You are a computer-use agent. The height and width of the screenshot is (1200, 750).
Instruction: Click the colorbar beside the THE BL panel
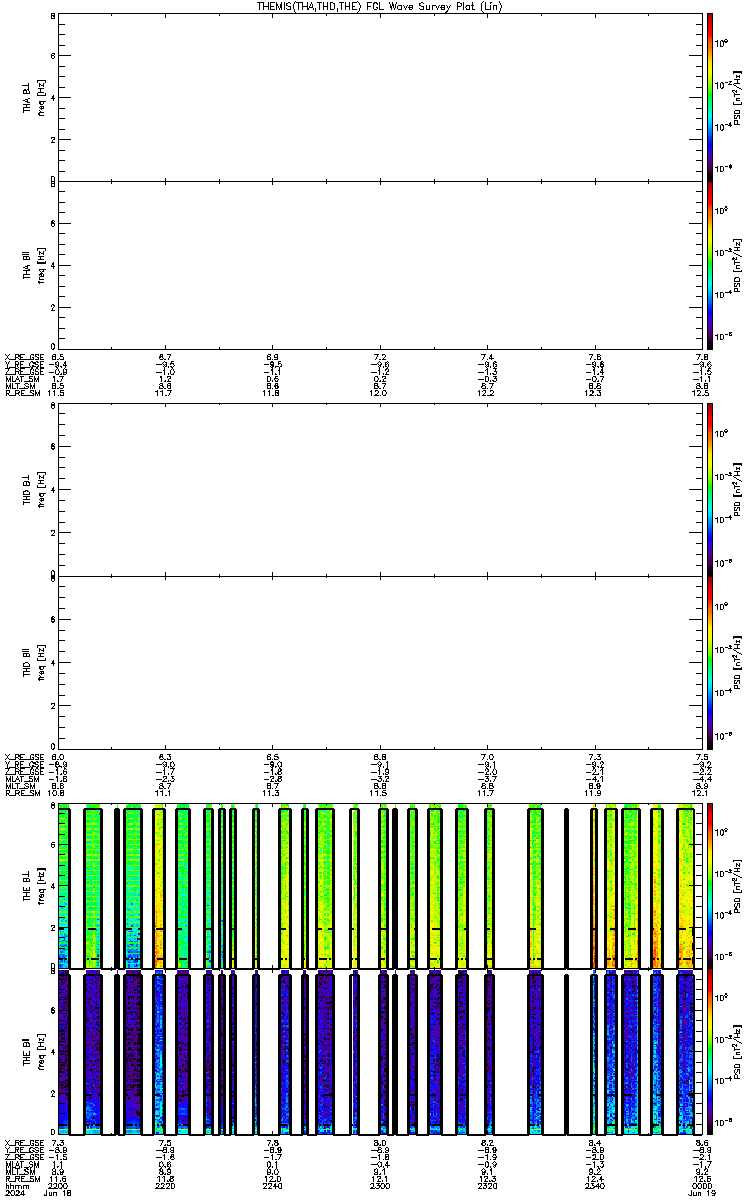tap(709, 885)
